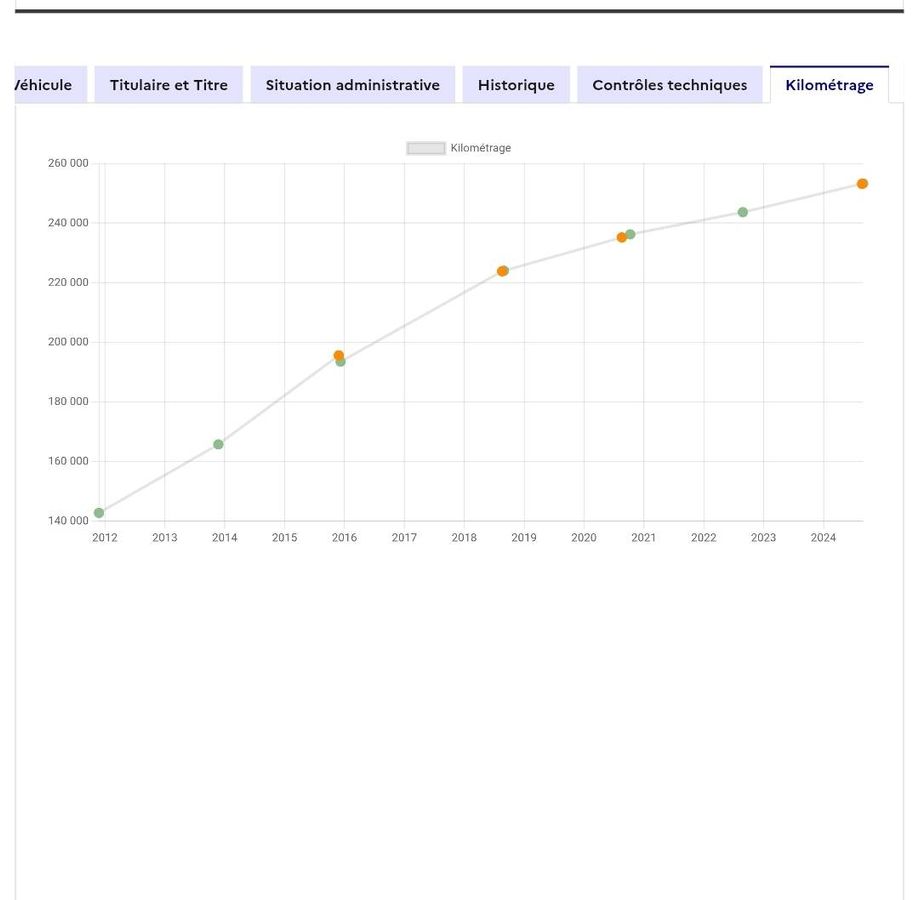Click the 2018 x-axis label
This screenshot has height=900, width=919.
464,538
